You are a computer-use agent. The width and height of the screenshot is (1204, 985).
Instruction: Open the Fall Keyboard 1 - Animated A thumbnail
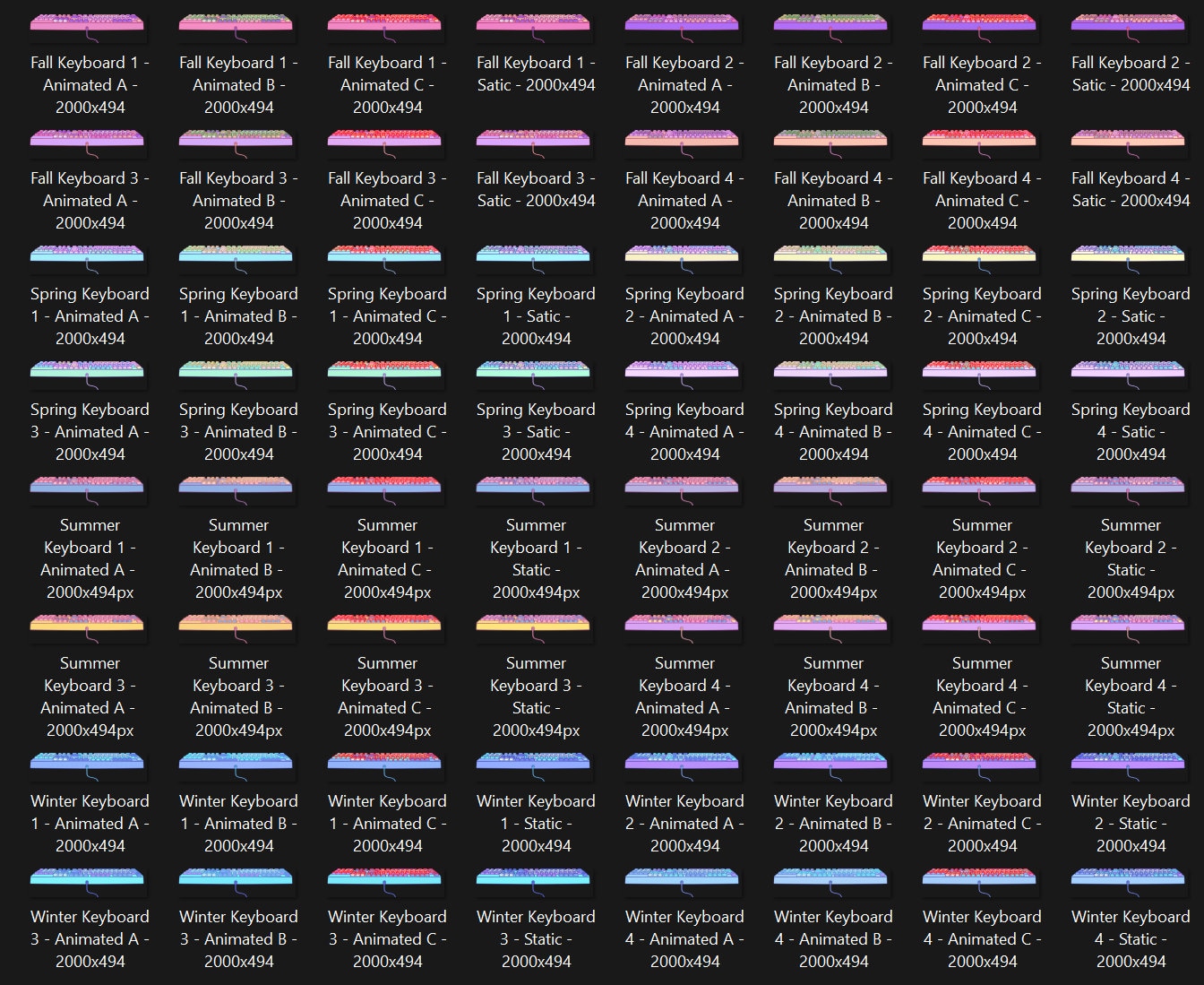(x=89, y=22)
